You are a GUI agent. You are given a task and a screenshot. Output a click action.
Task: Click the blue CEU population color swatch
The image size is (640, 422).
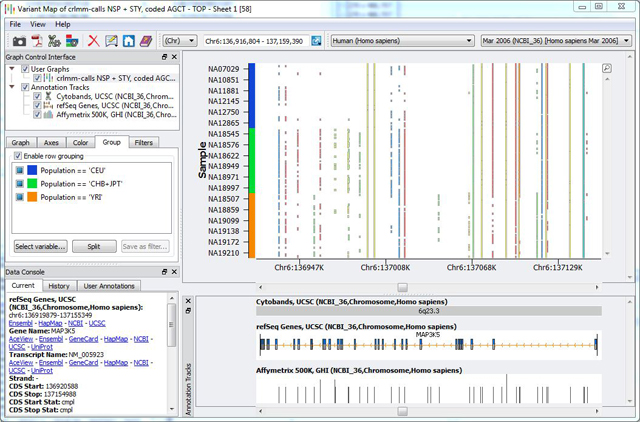[x=32, y=170]
